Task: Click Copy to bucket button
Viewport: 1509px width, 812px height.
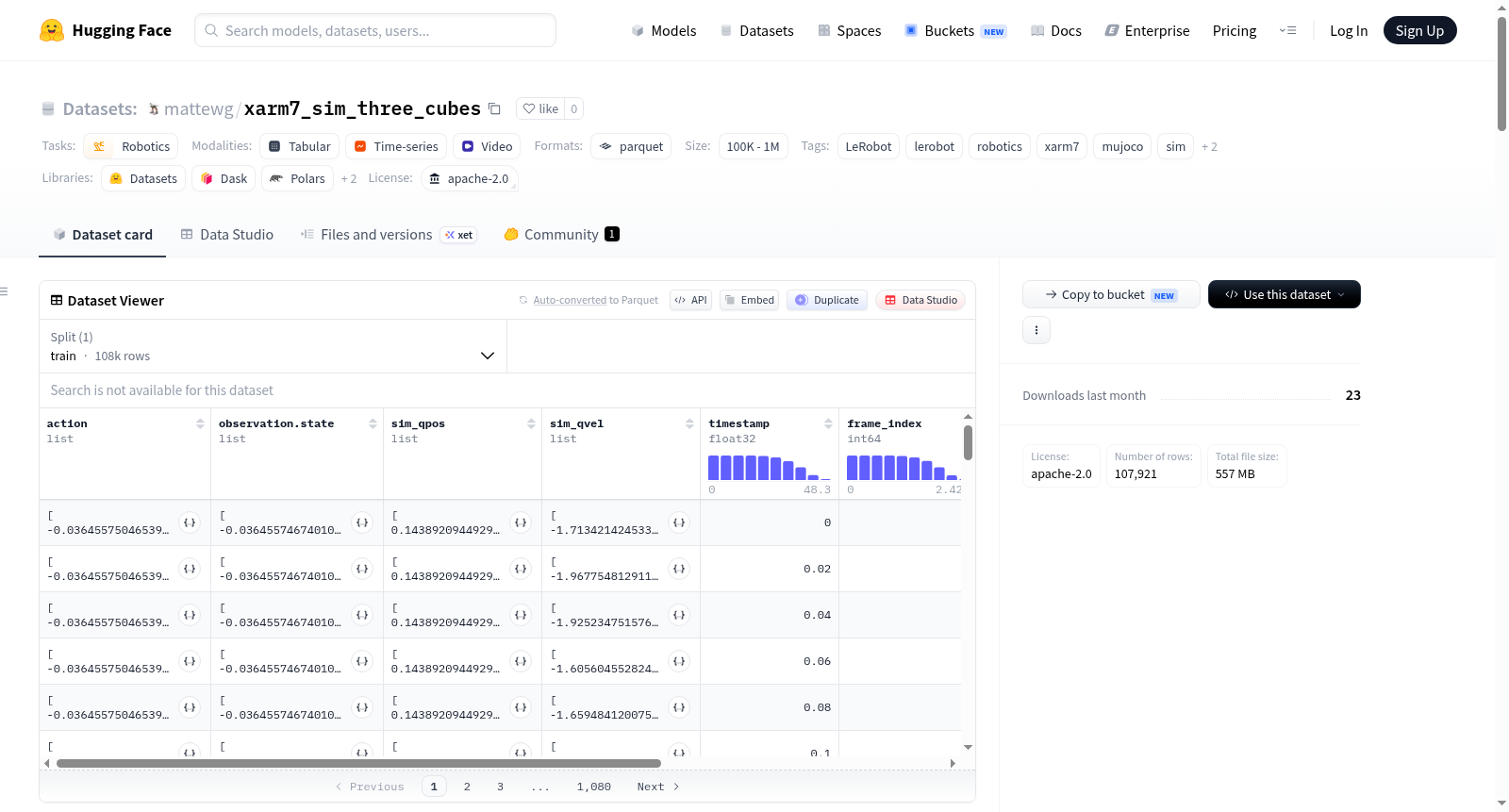Action: point(1111,294)
